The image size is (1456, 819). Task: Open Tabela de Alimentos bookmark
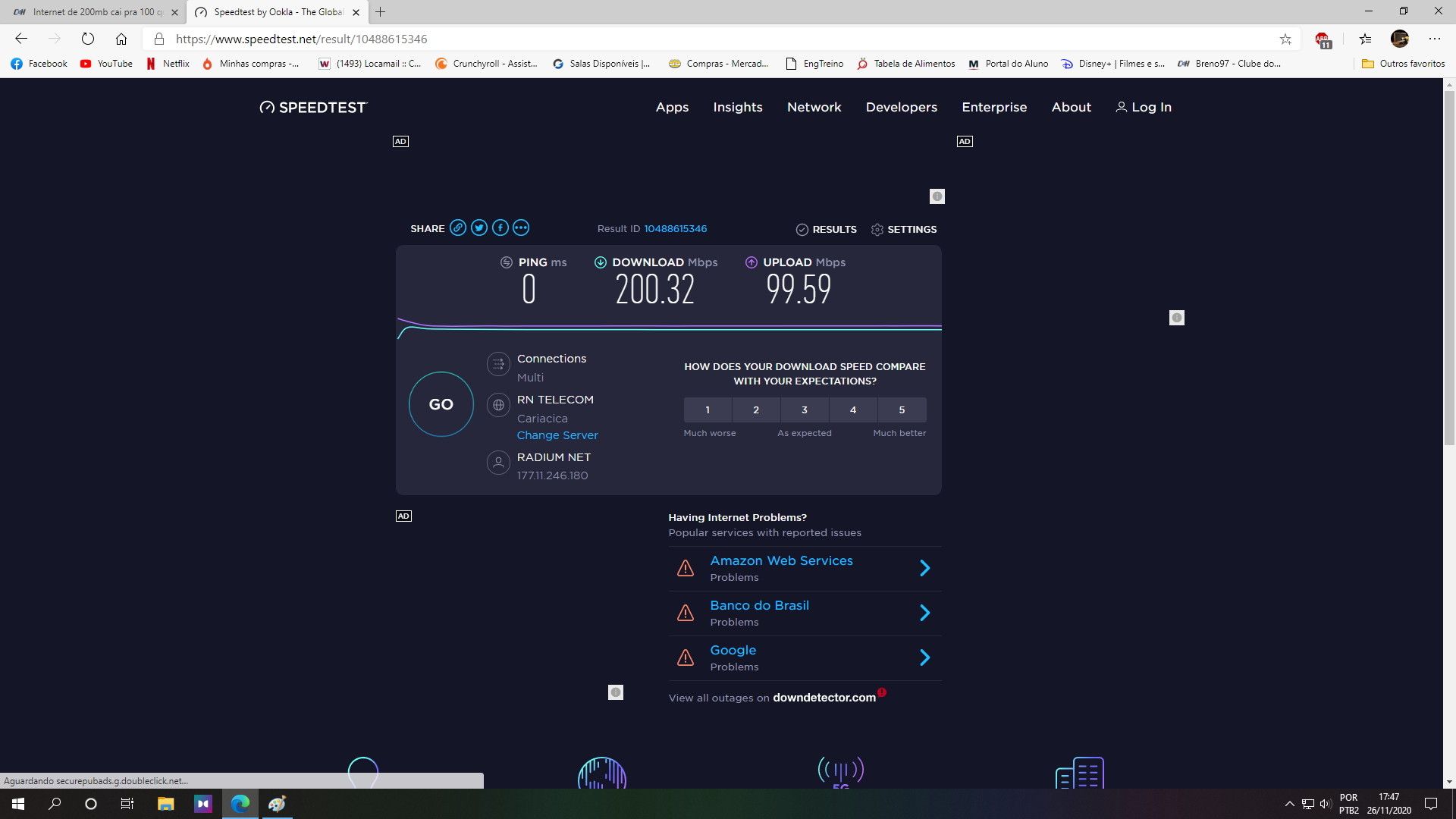tap(906, 64)
